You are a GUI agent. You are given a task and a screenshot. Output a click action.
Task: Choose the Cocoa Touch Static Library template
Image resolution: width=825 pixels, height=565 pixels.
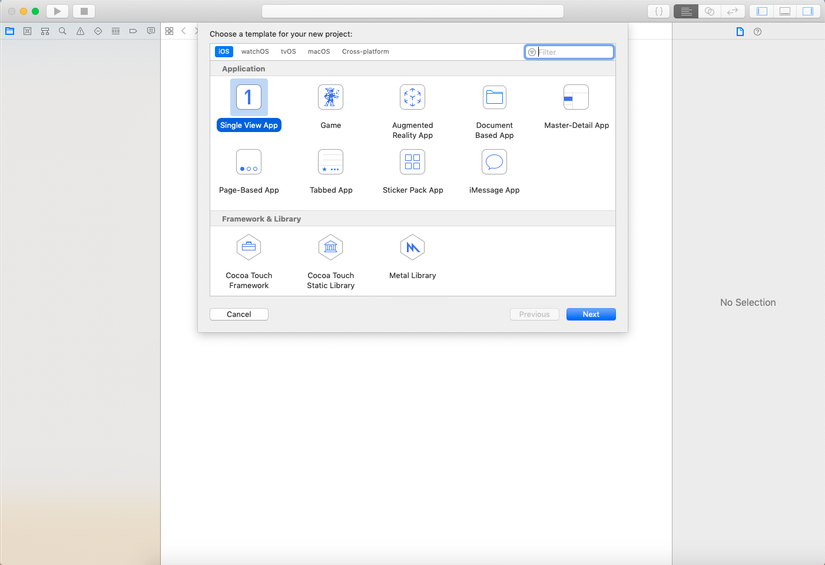tap(330, 261)
